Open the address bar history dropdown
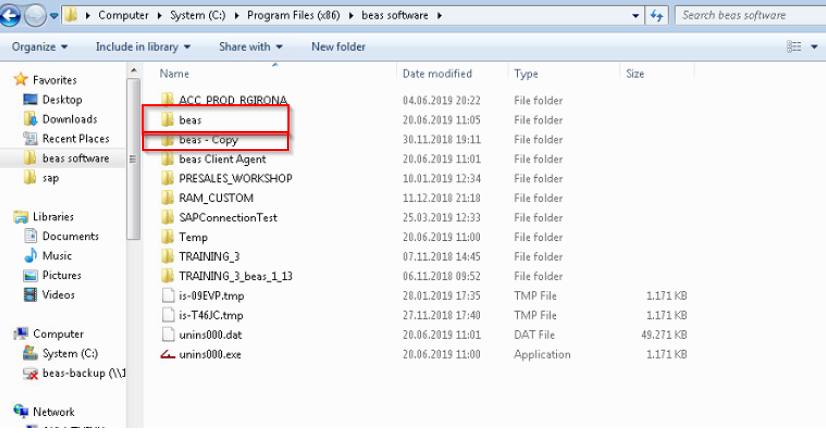The image size is (826, 434). [635, 16]
